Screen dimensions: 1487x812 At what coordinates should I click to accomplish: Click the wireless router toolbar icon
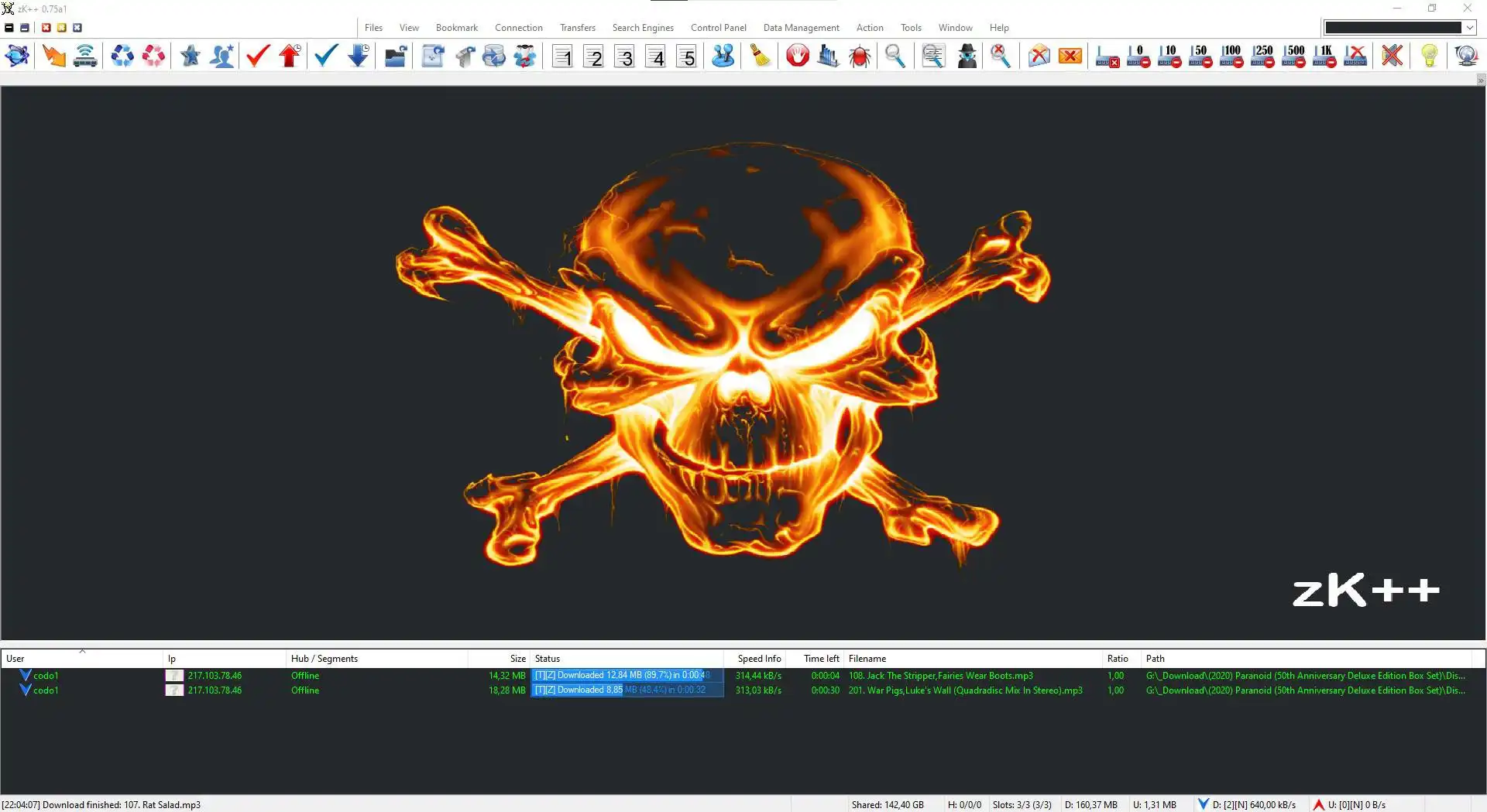[85, 56]
